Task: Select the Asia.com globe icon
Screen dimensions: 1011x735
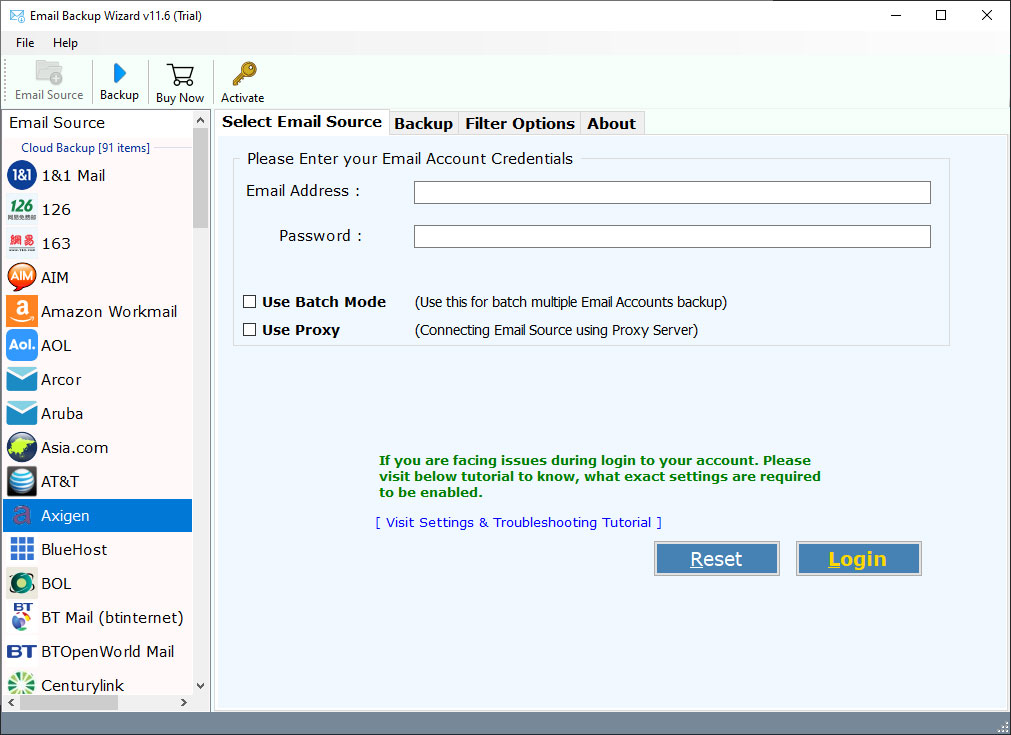Action: tap(22, 447)
